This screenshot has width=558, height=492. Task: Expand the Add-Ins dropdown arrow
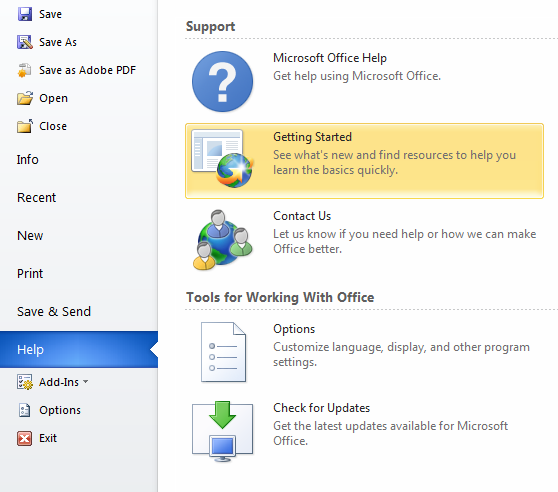85,382
